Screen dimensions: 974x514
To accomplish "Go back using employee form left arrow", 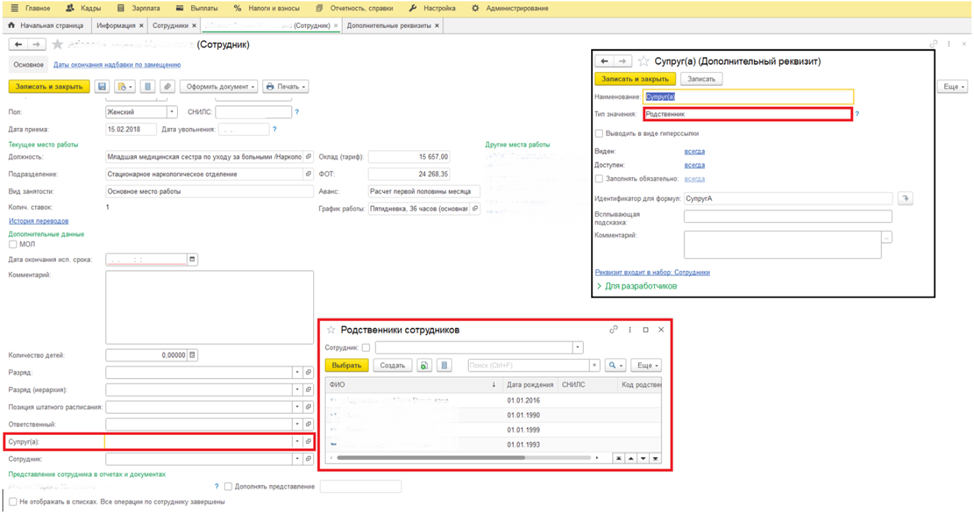I will coord(18,44).
